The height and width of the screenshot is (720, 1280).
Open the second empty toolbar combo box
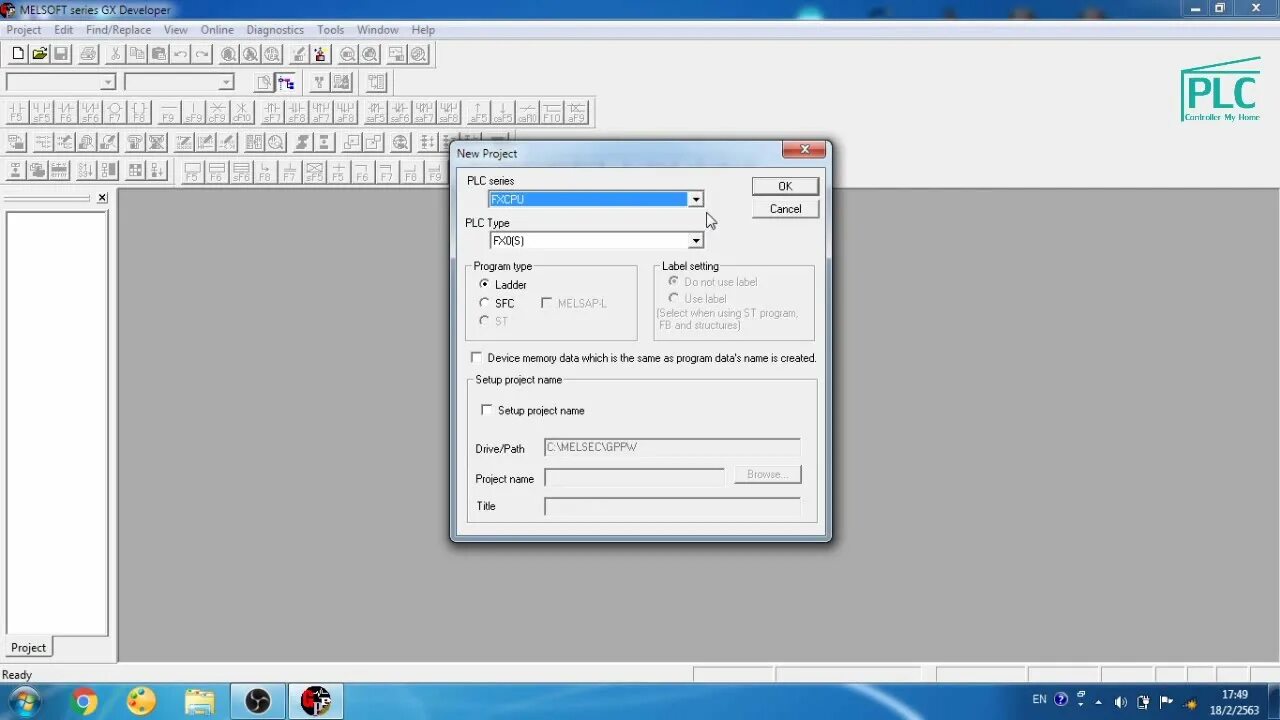point(179,82)
